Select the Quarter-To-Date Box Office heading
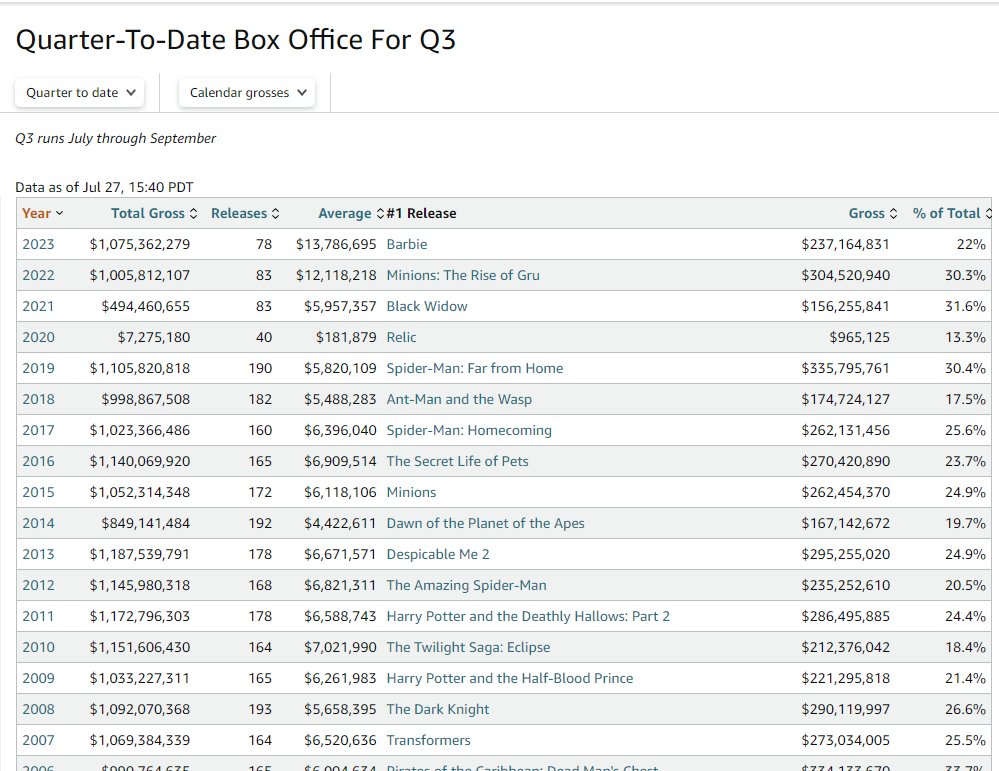999x771 pixels. point(236,40)
